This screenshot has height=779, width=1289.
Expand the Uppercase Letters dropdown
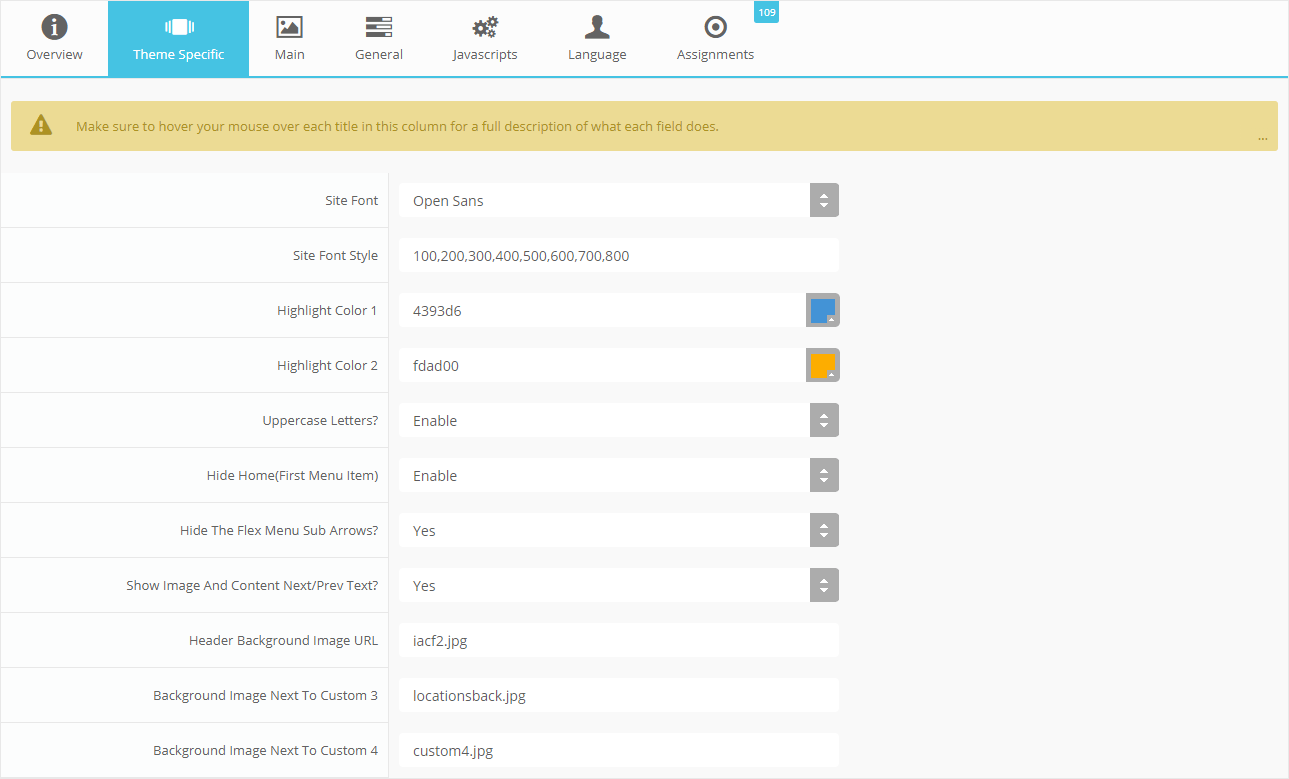click(618, 420)
